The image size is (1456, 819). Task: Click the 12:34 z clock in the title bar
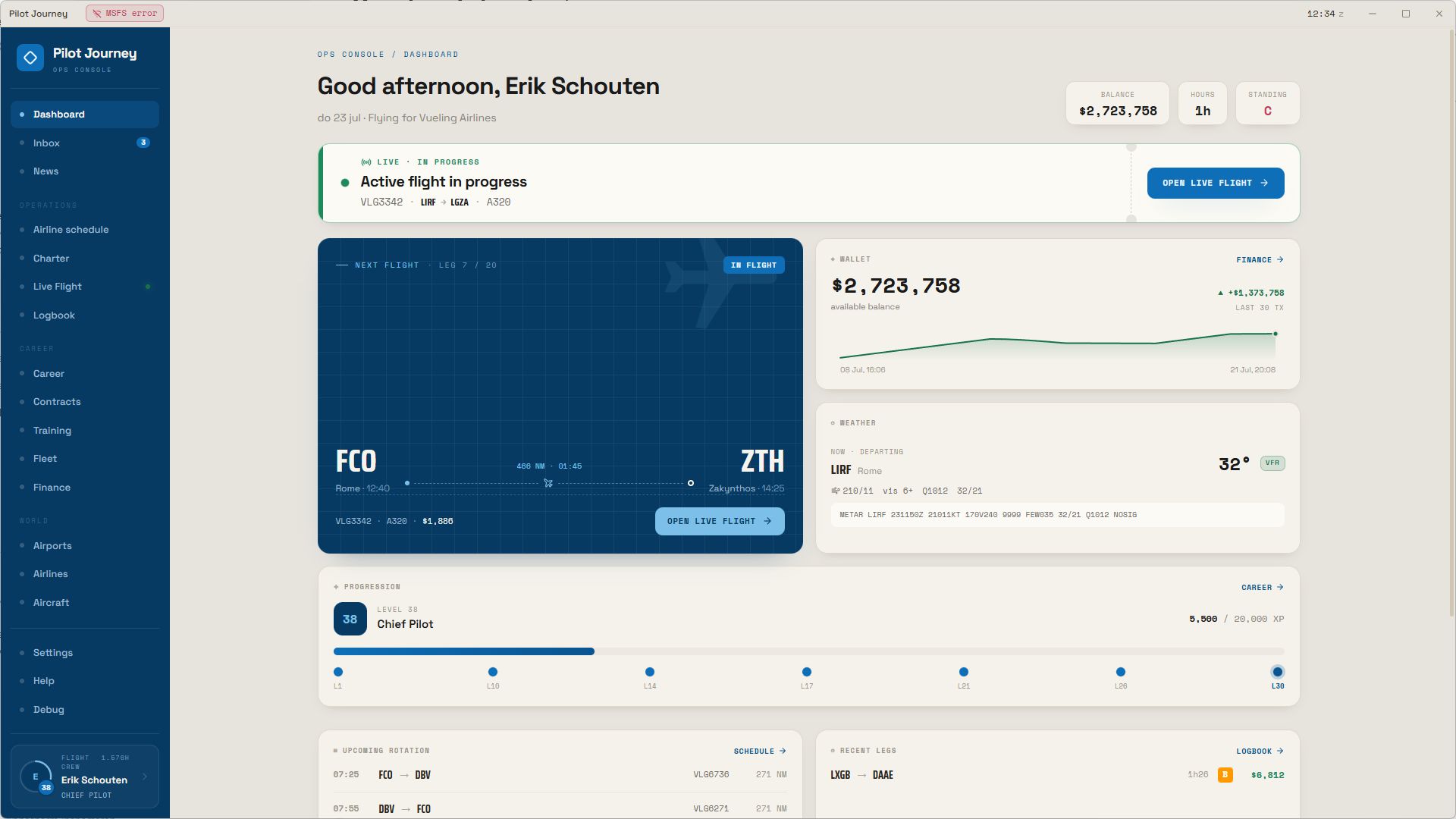pyautogui.click(x=1325, y=14)
